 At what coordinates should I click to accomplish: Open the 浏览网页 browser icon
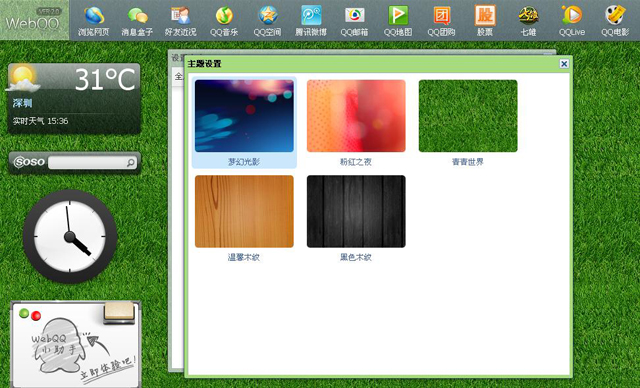pyautogui.click(x=93, y=20)
